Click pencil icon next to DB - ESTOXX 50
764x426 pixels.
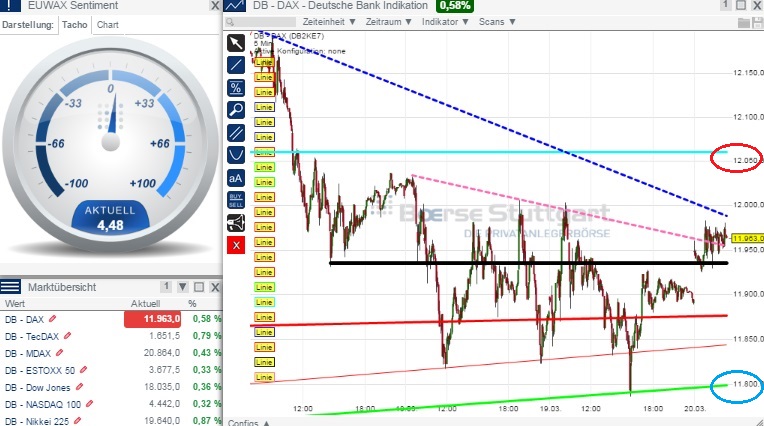click(83, 370)
